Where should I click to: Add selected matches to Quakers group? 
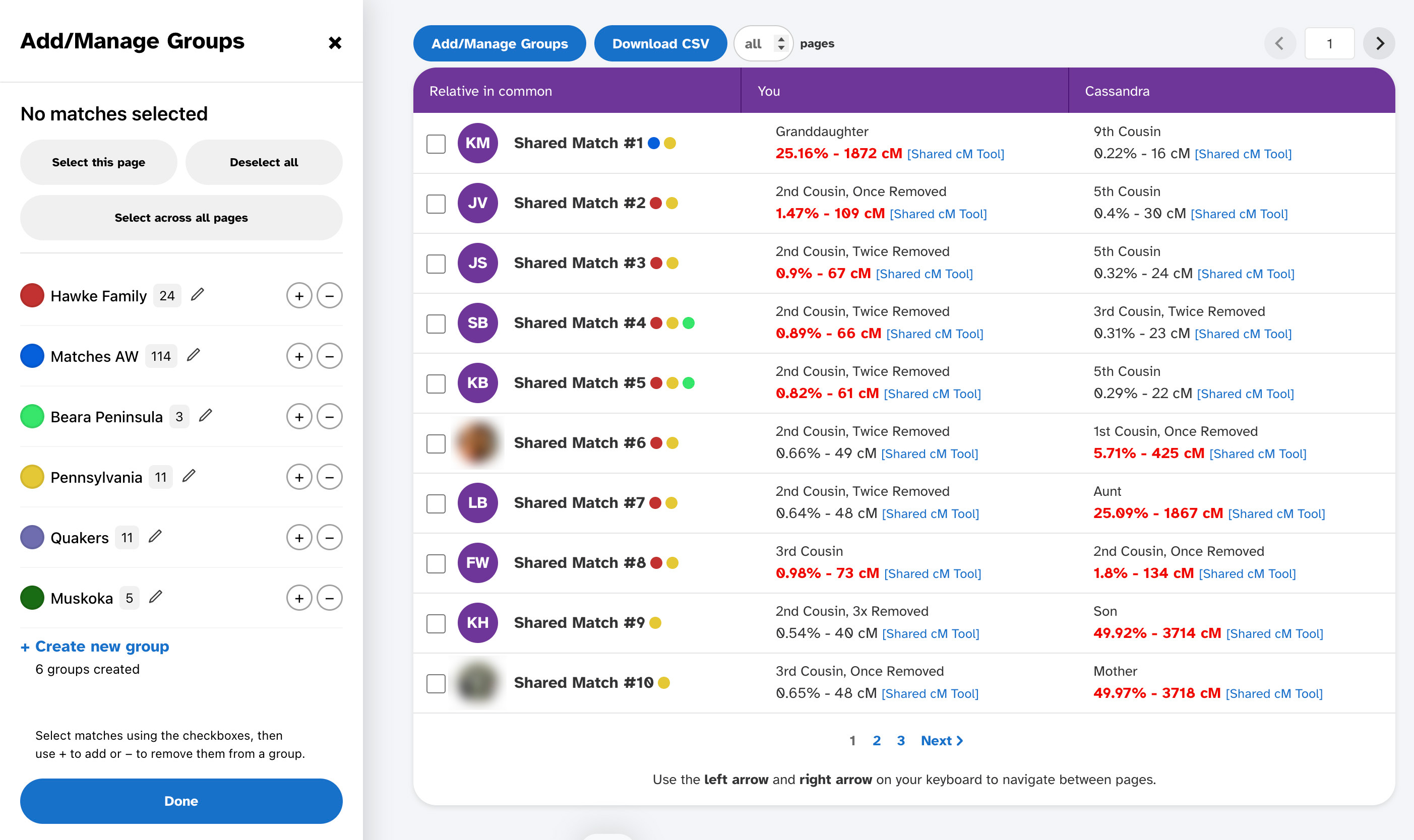click(x=299, y=538)
